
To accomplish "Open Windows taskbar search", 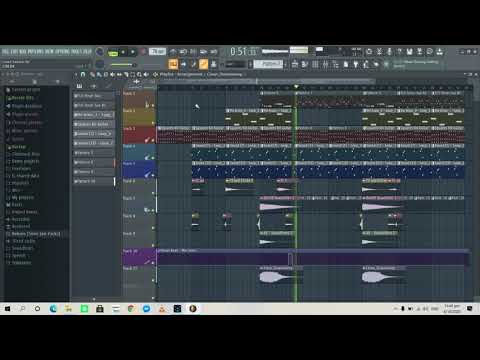I will pos(23,309).
